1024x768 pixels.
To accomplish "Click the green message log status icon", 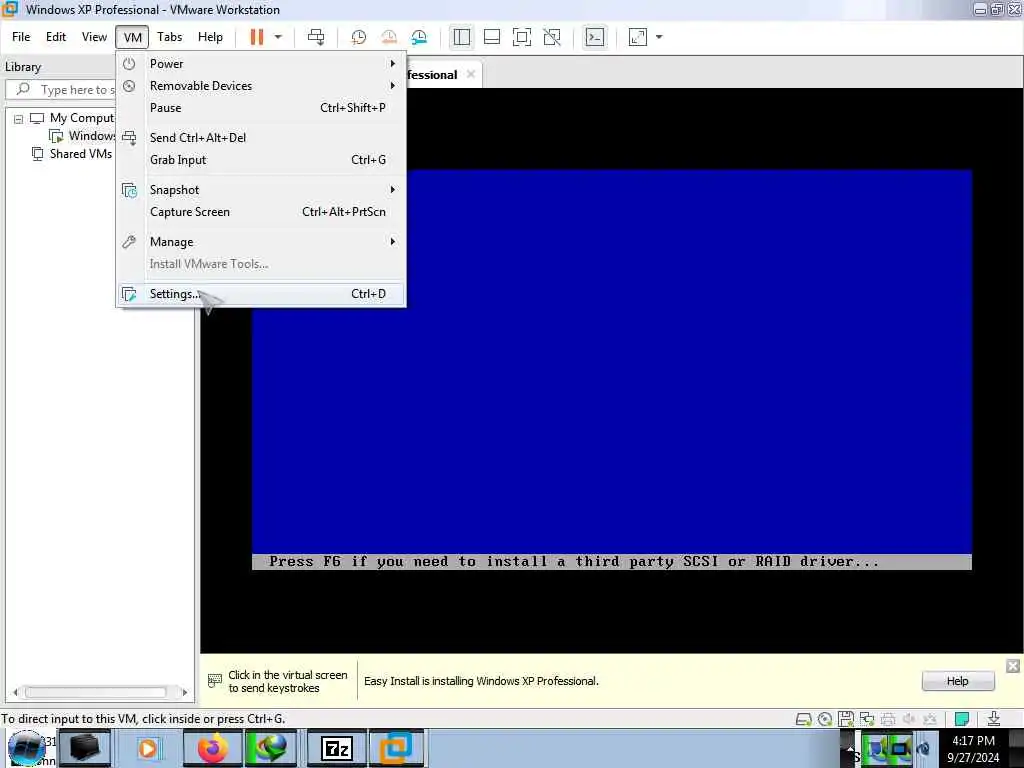I will [x=962, y=719].
